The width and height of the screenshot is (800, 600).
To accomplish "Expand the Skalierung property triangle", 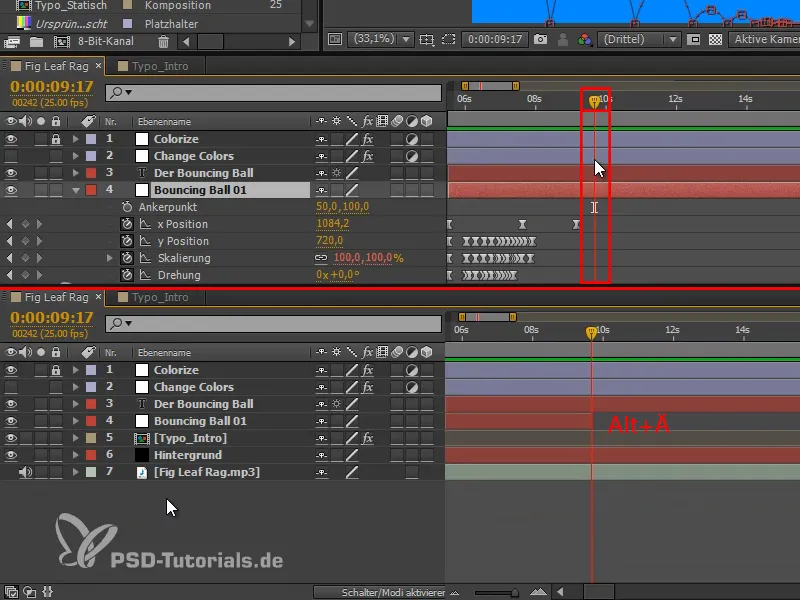I will click(109, 258).
